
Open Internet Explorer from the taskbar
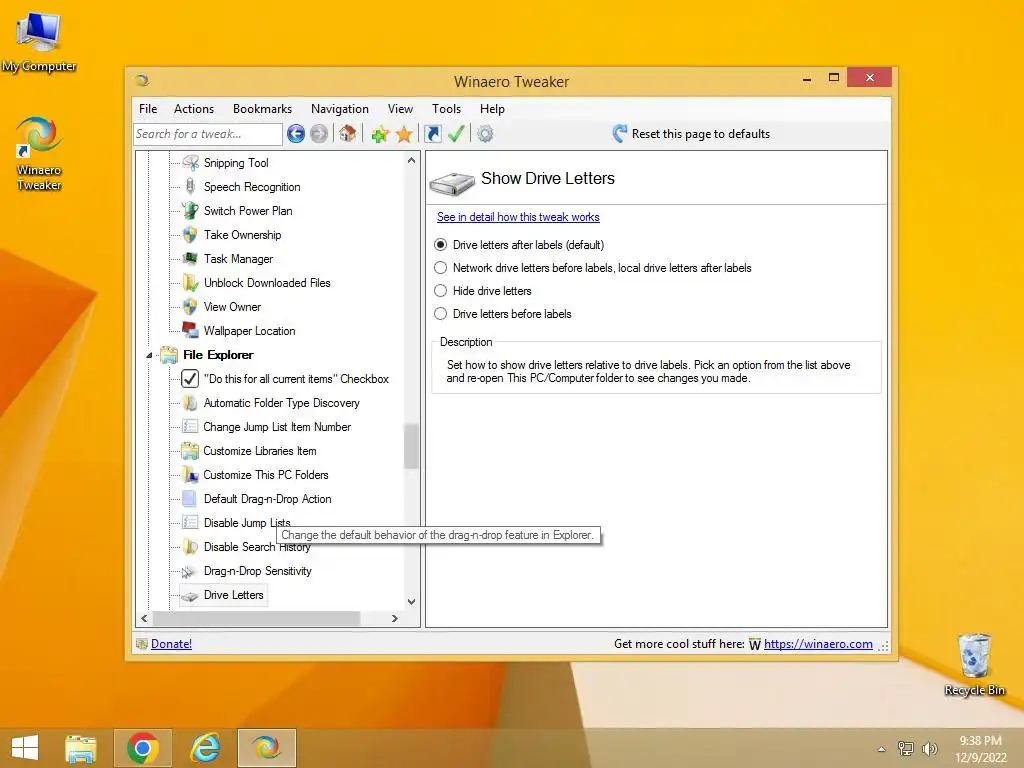coord(205,748)
